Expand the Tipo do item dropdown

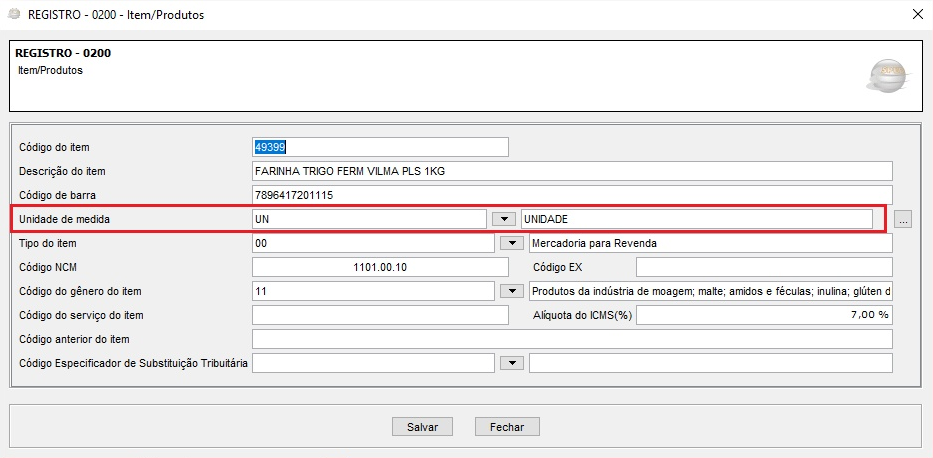(511, 243)
